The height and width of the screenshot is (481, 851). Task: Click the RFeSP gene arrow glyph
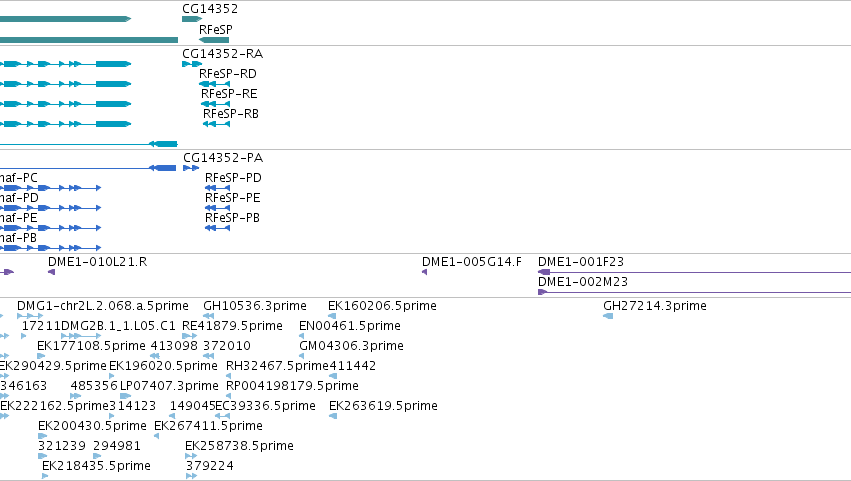click(214, 40)
